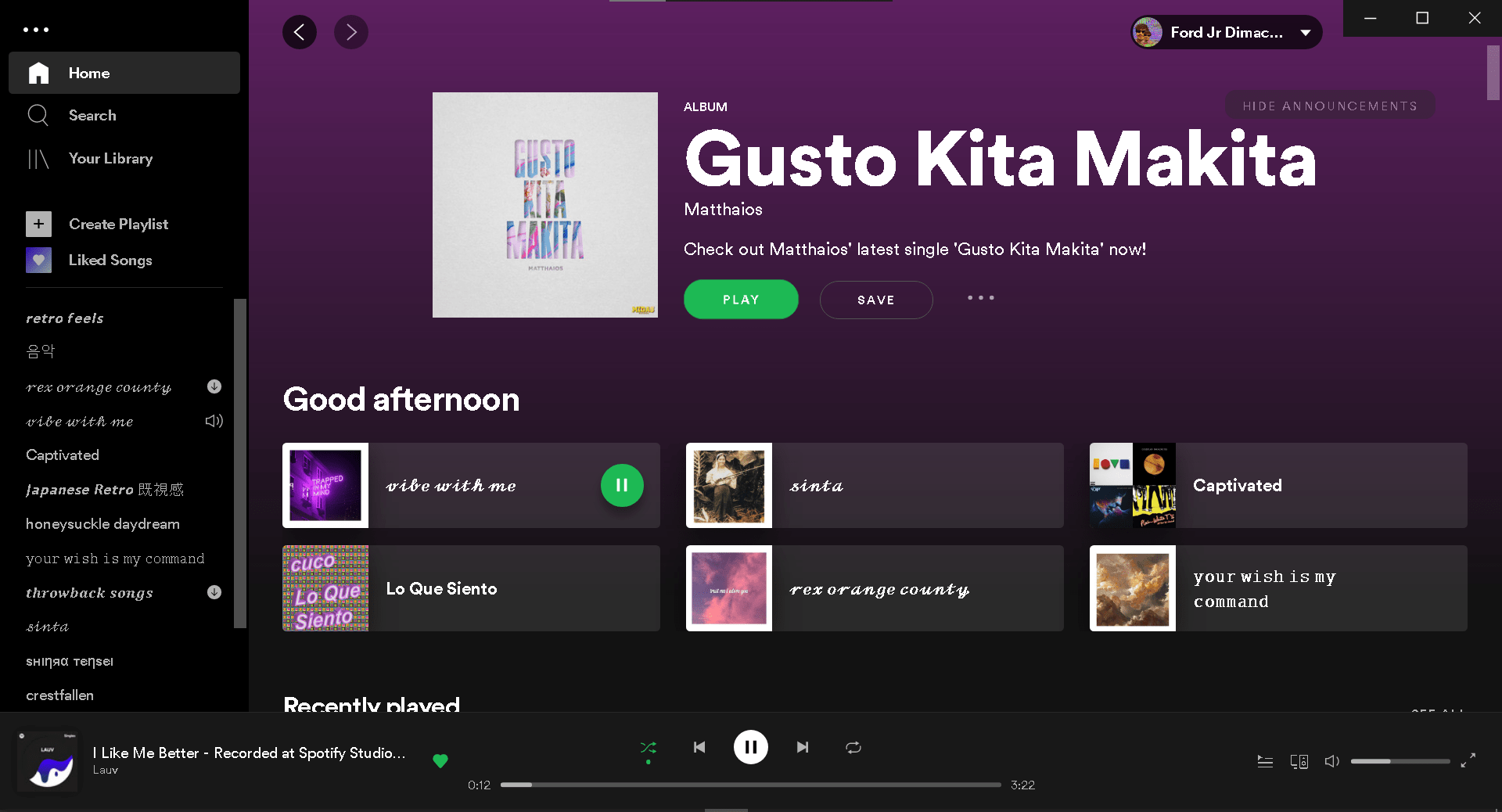The height and width of the screenshot is (812, 1502).
Task: Open Captivated playlist in the sidebar
Action: pos(63,455)
